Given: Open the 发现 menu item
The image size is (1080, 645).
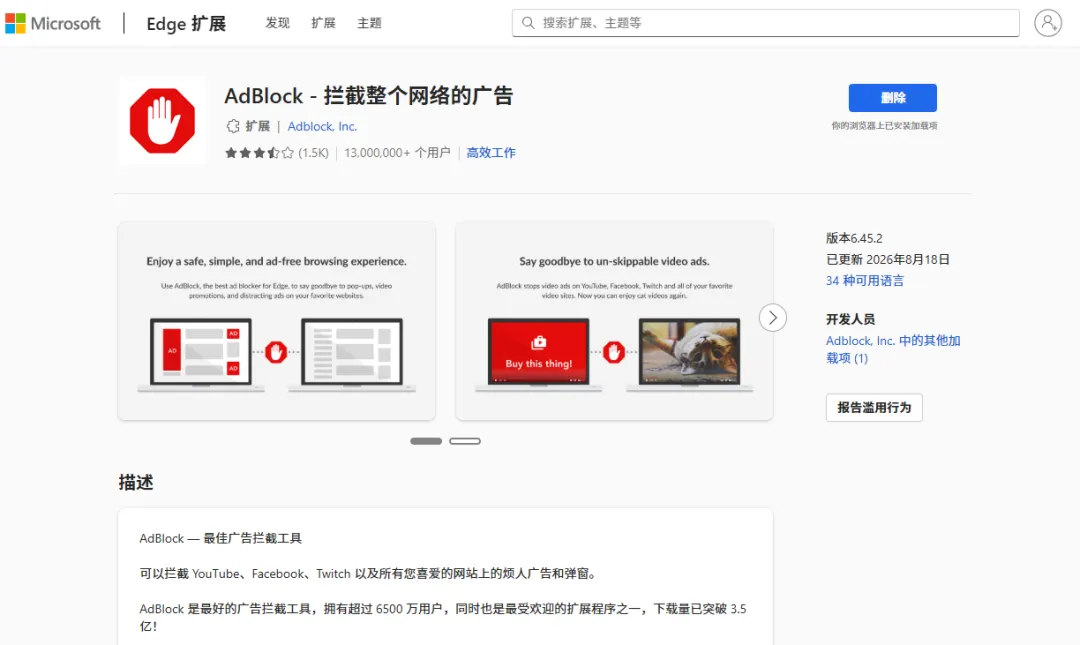Looking at the screenshot, I should pos(278,23).
